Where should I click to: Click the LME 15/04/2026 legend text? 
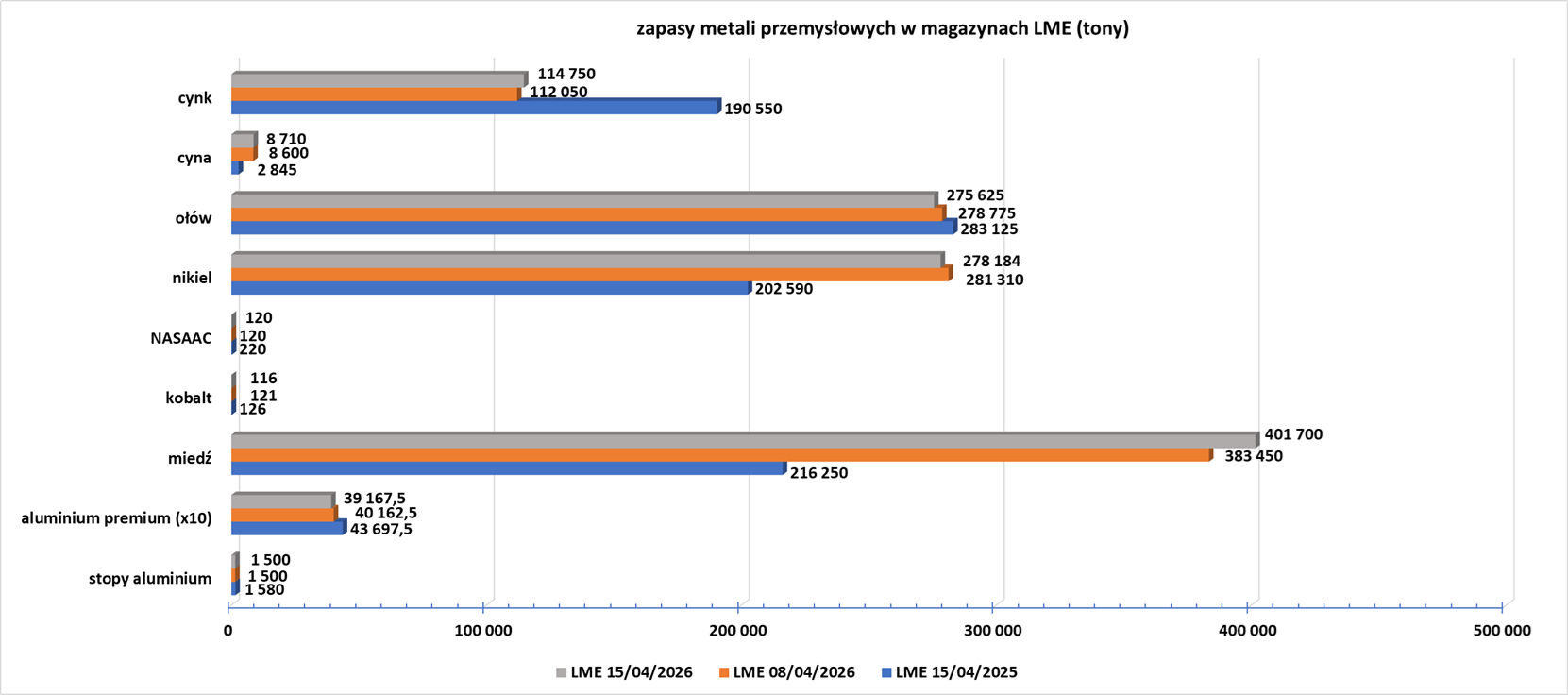pyautogui.click(x=631, y=672)
